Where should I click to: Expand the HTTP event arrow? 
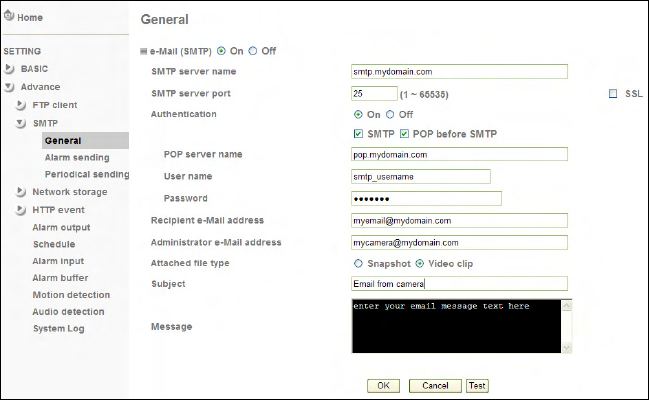pyautogui.click(x=20, y=210)
